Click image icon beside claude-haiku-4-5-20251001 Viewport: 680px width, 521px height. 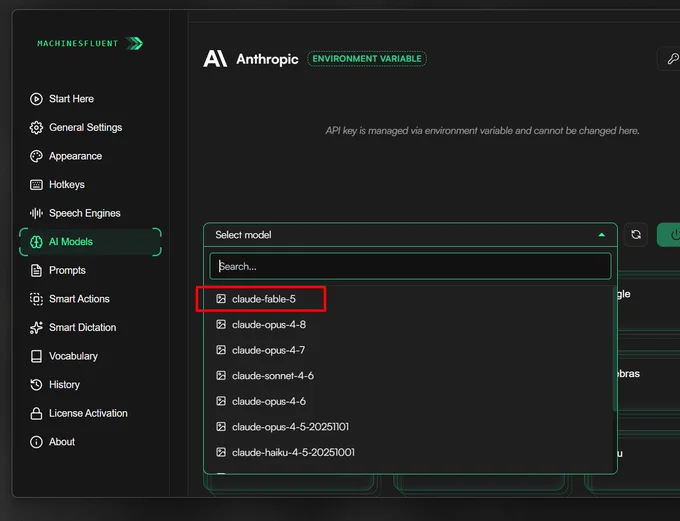(221, 452)
